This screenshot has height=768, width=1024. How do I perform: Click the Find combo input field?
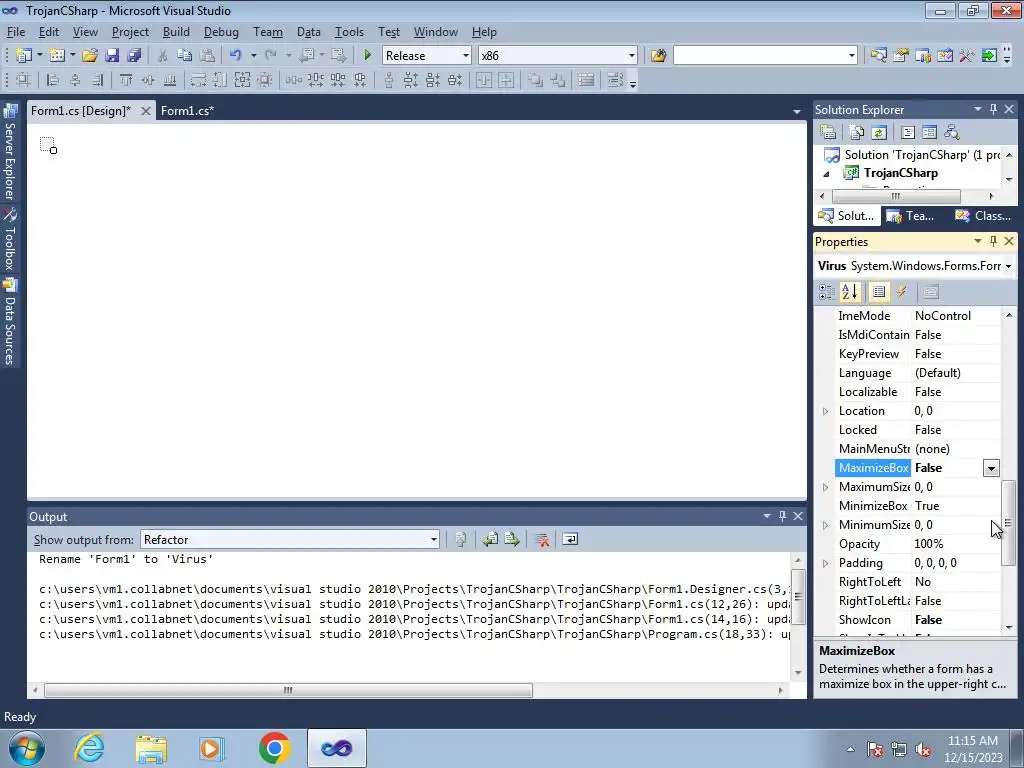click(x=760, y=56)
